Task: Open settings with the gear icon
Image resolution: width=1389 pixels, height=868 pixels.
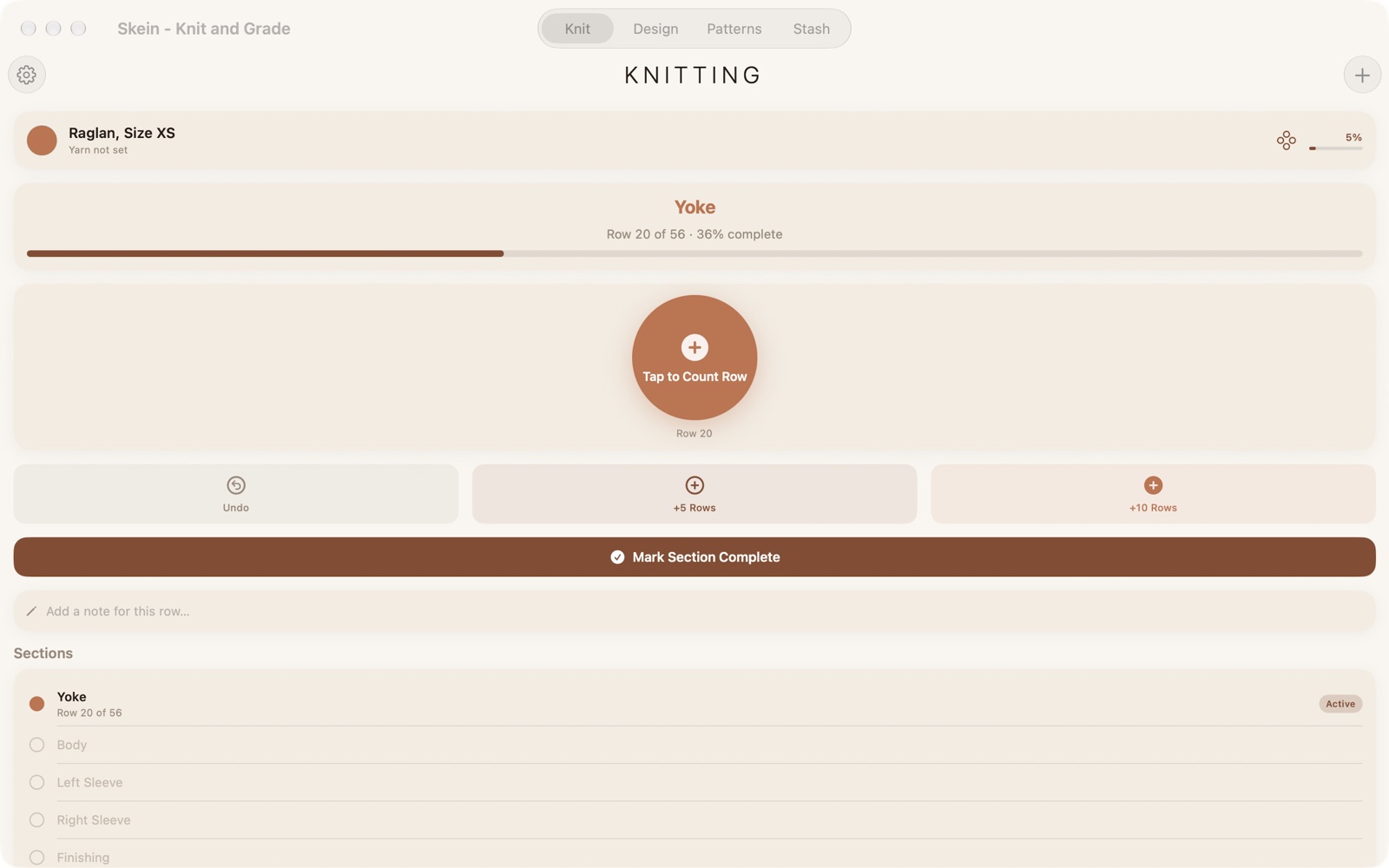Action: point(27,75)
